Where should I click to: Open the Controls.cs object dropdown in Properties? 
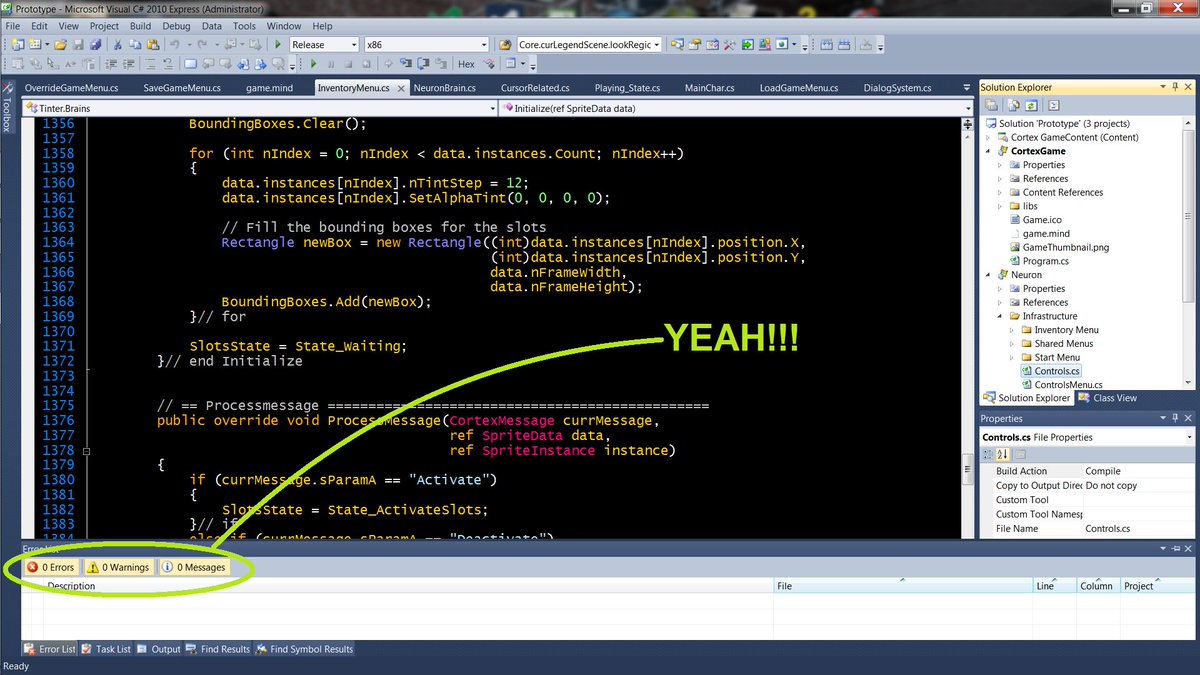1189,437
